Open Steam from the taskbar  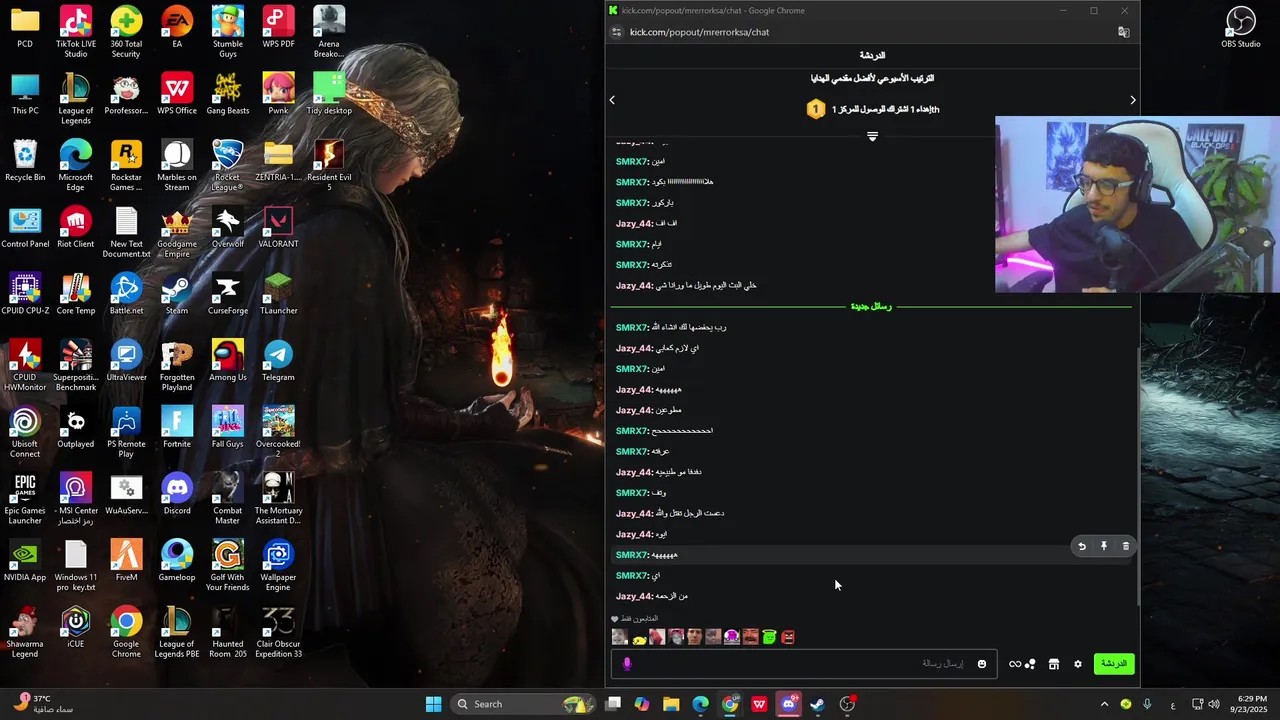point(818,704)
